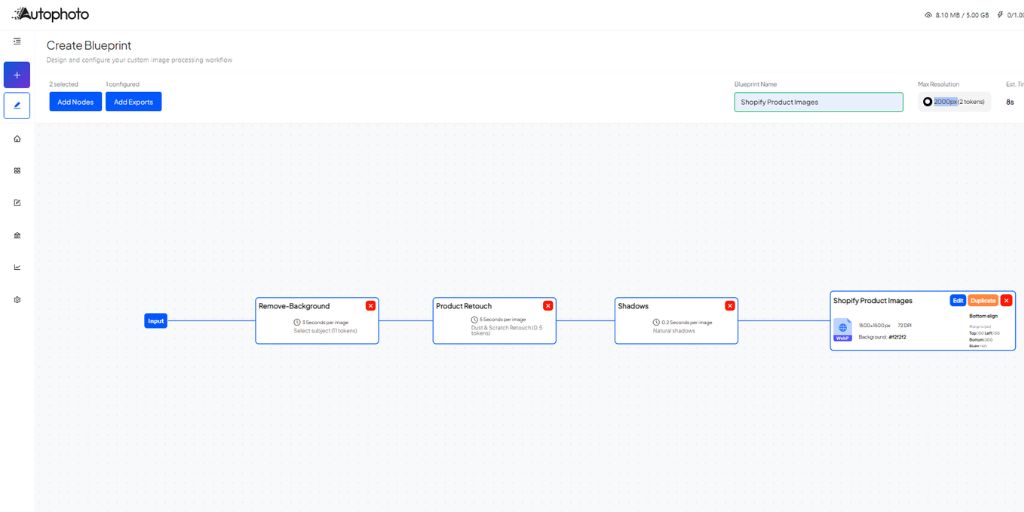1024x512 pixels.
Task: Click the '2 selected' label
Action: (64, 84)
